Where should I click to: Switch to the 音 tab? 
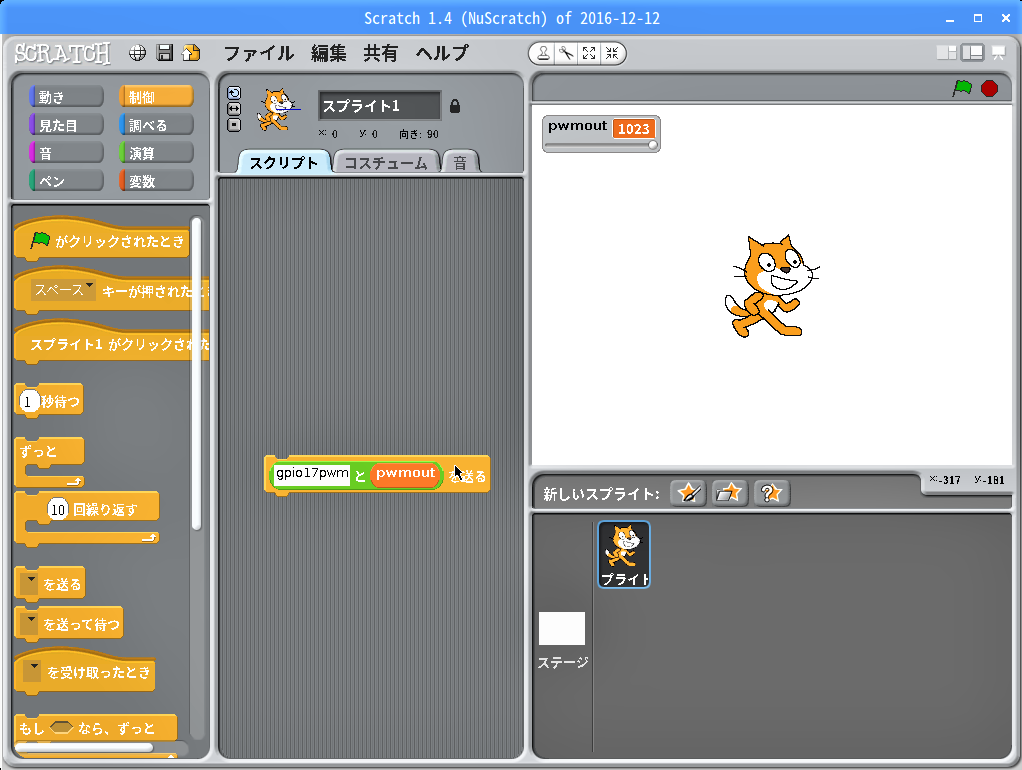(460, 162)
